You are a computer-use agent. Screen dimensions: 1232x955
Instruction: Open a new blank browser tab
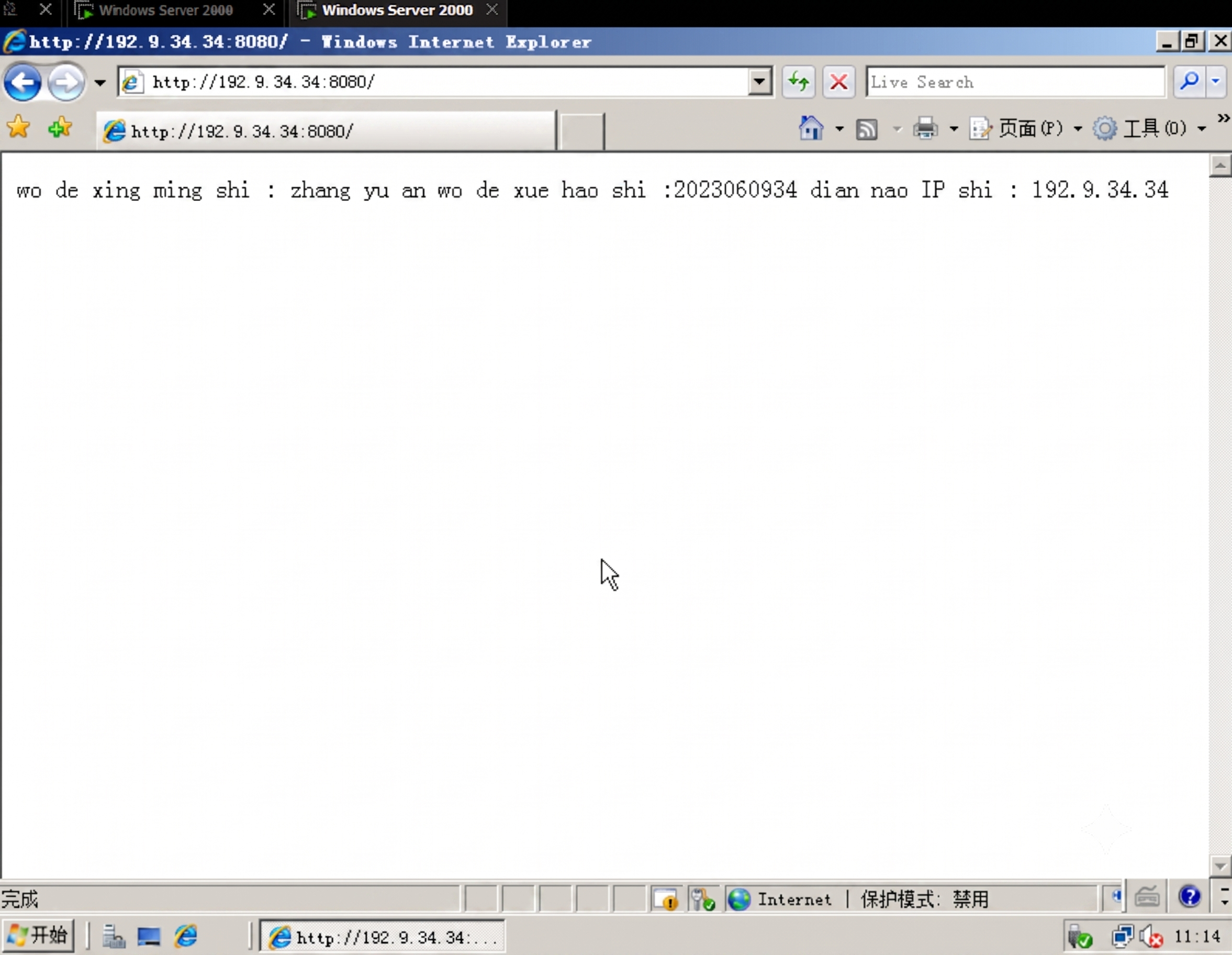click(581, 131)
